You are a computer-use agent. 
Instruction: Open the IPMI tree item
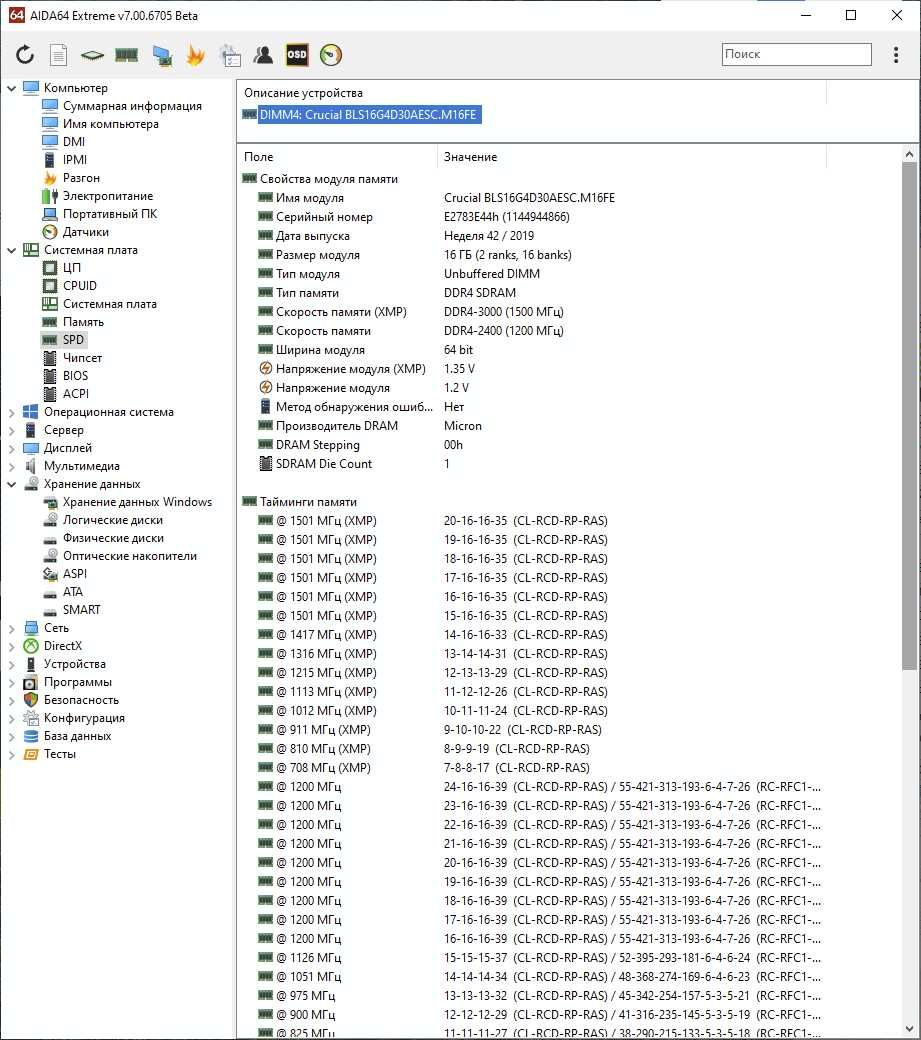pos(75,159)
